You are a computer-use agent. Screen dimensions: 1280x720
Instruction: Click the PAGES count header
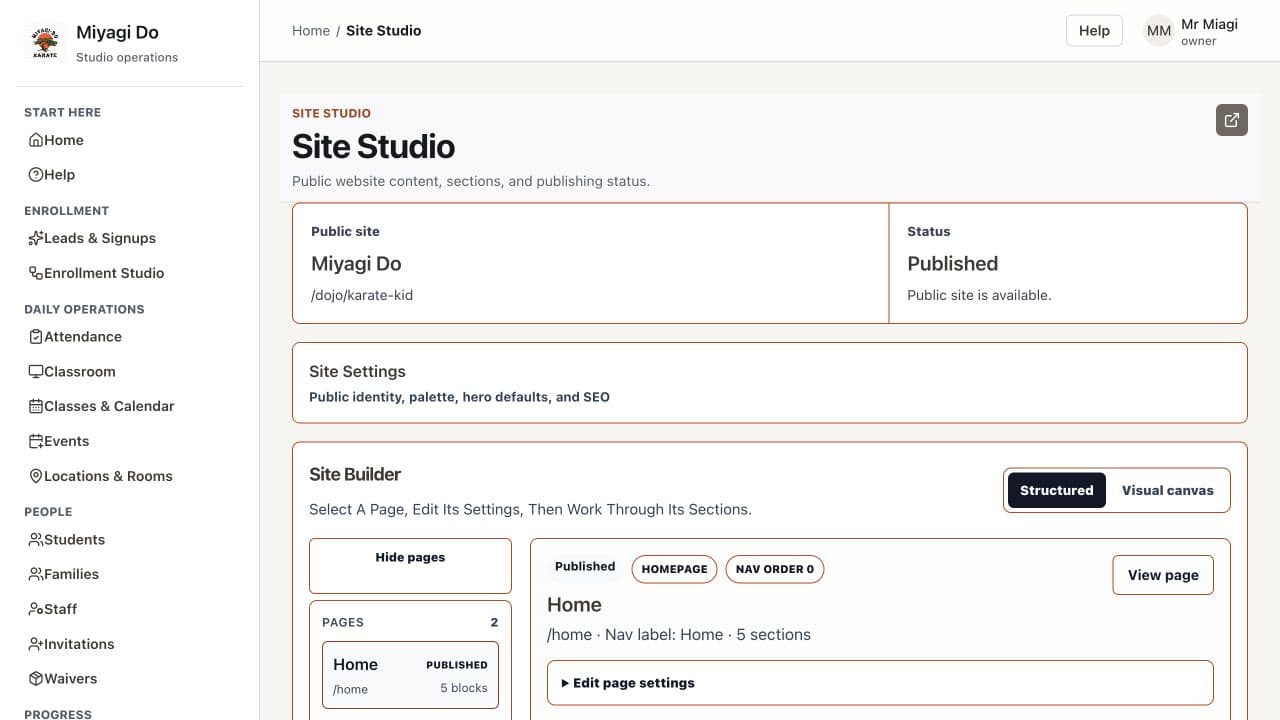[x=410, y=622]
